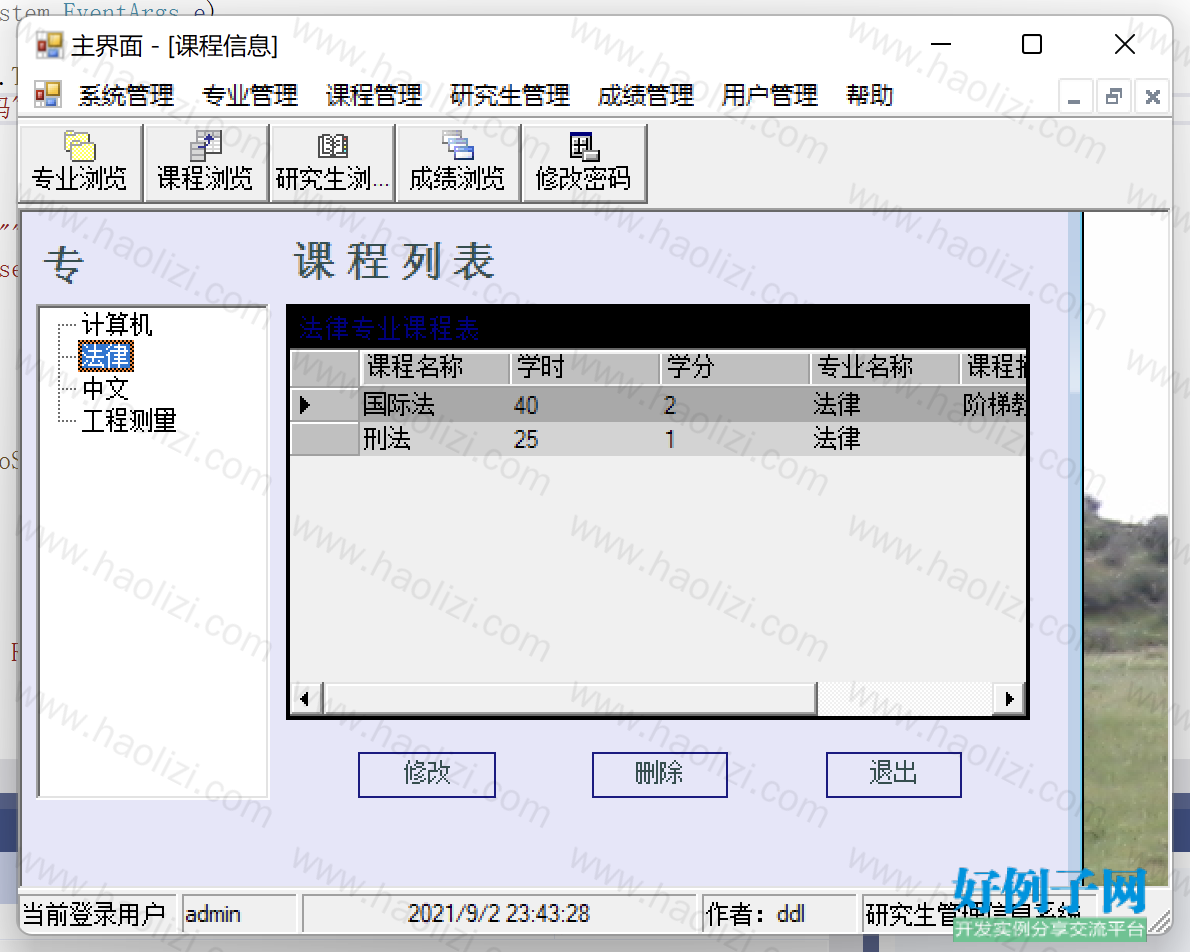This screenshot has width=1190, height=952.
Task: Restore the inner 课程信息 child window
Action: [x=1113, y=96]
